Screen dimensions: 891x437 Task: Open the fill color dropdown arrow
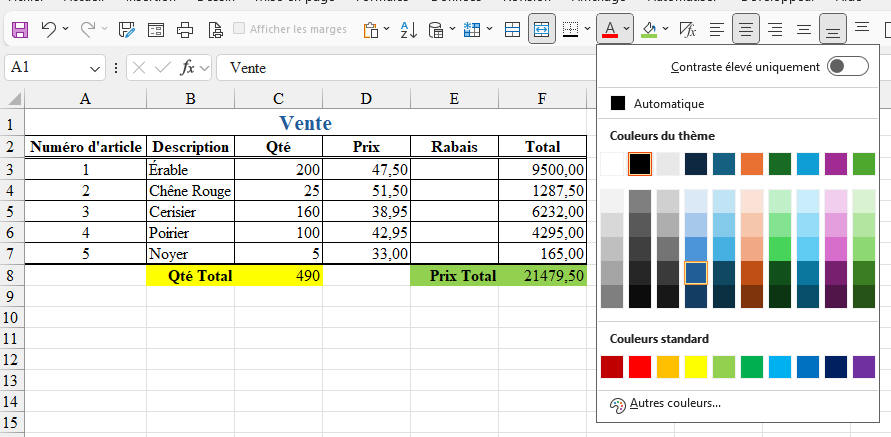point(665,29)
